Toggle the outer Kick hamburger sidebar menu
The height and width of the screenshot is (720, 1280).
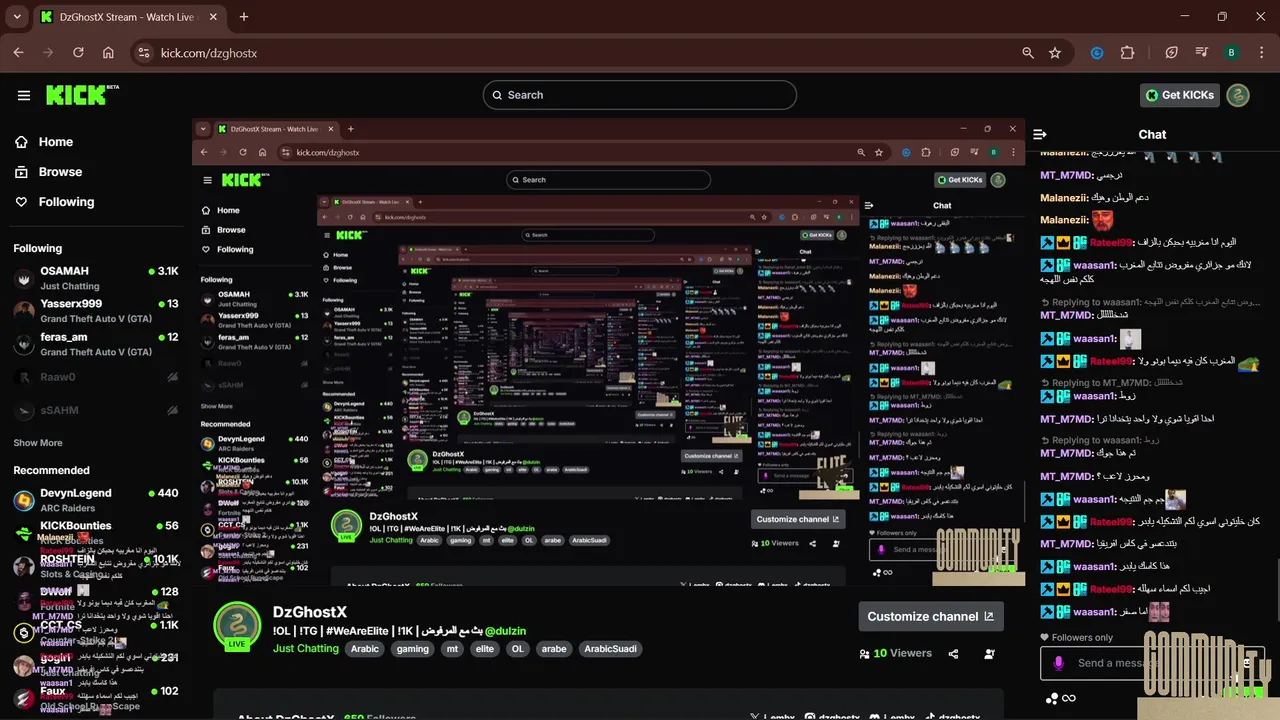[24, 95]
